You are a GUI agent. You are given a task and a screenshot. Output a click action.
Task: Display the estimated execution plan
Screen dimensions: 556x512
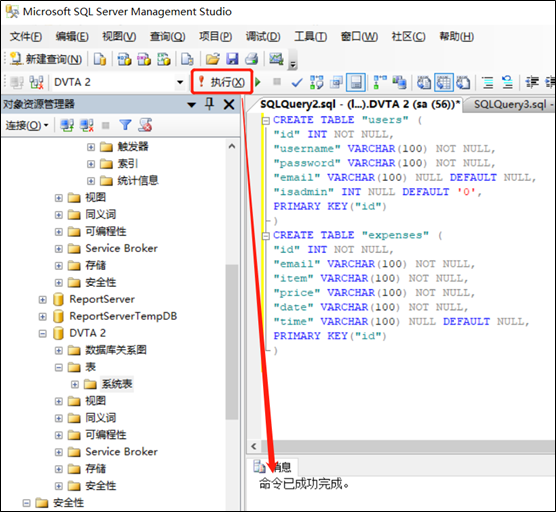(x=317, y=82)
